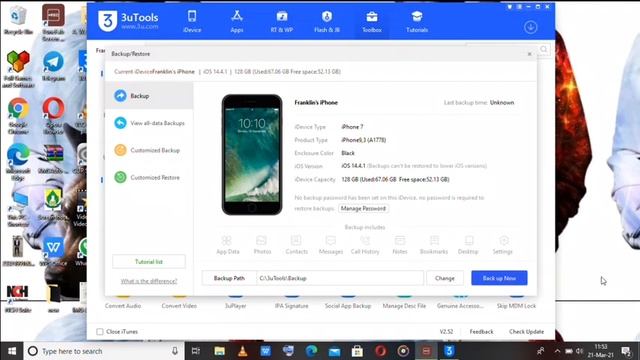This screenshot has height=360, width=640.
Task: Click the 3uTools logo
Action: [128, 20]
